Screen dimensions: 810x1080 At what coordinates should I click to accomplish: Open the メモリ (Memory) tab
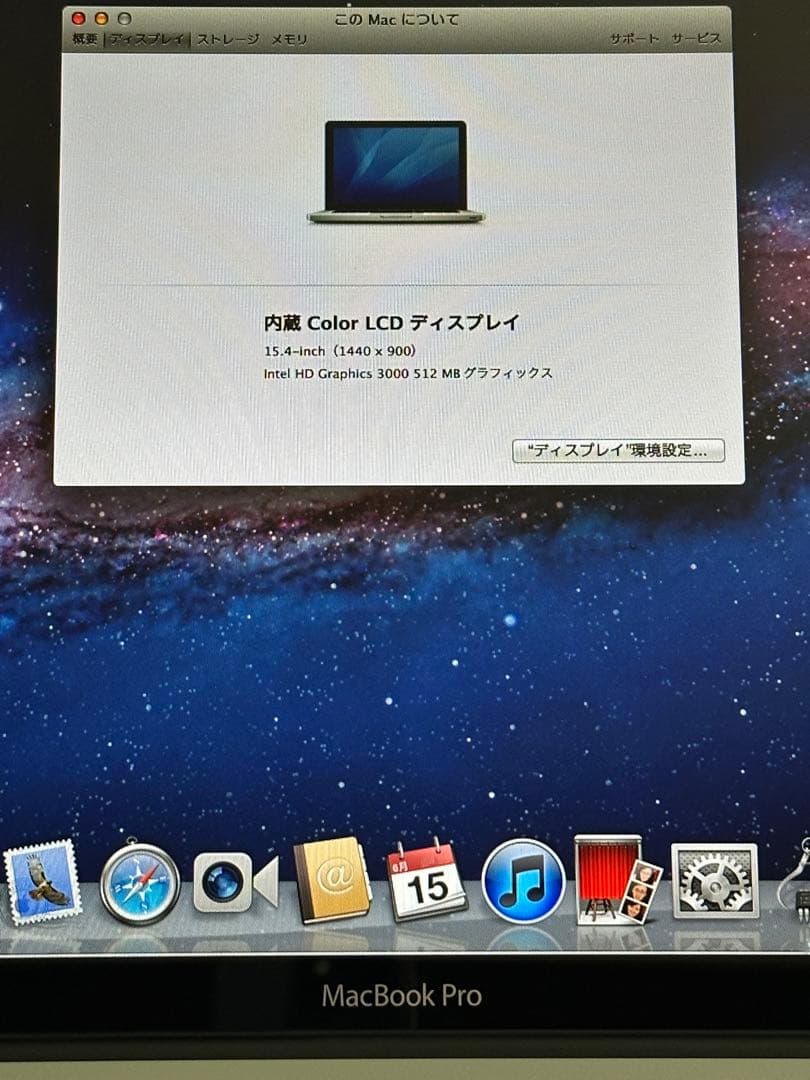click(x=287, y=38)
